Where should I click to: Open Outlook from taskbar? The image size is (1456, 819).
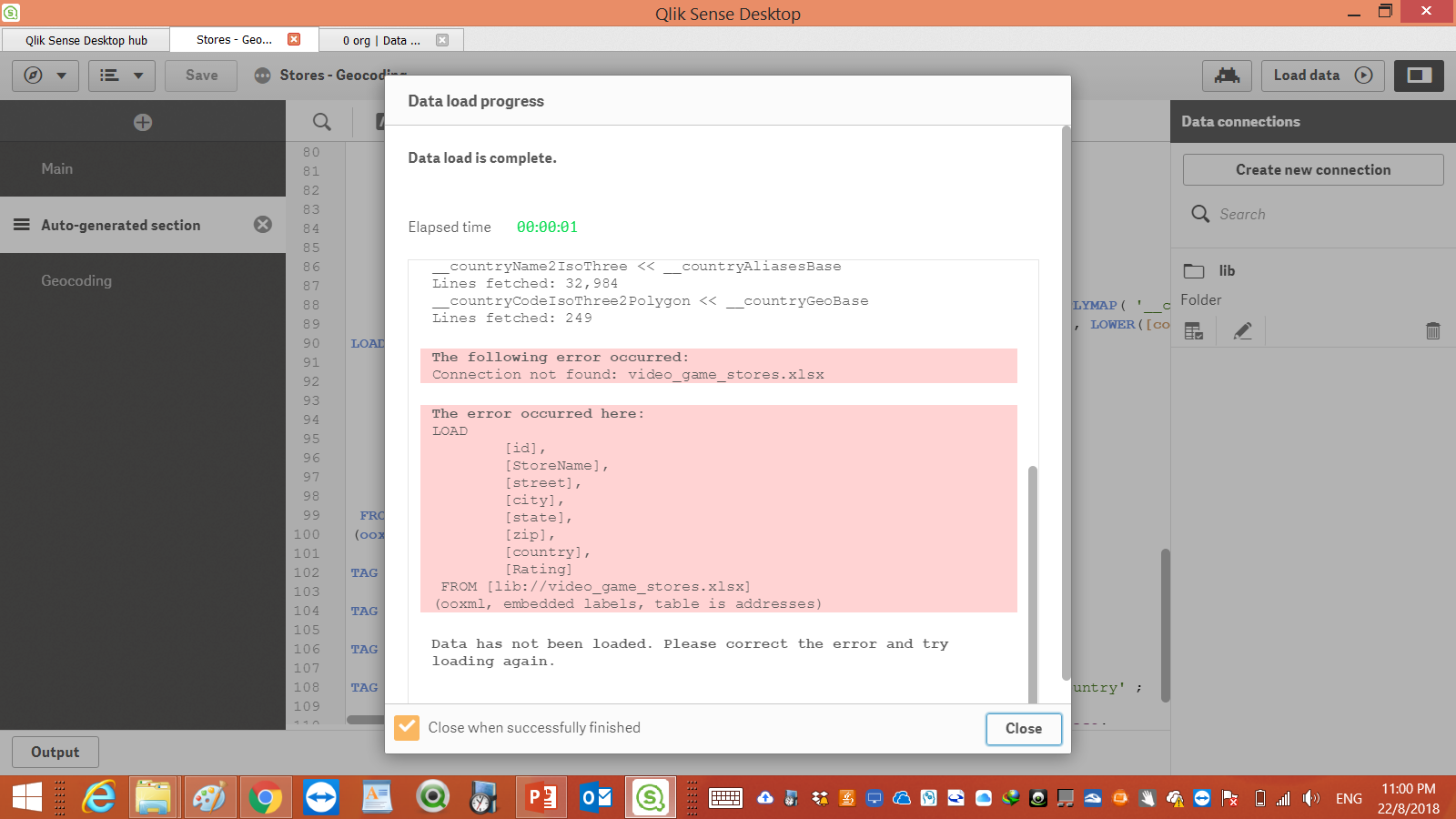coord(597,798)
